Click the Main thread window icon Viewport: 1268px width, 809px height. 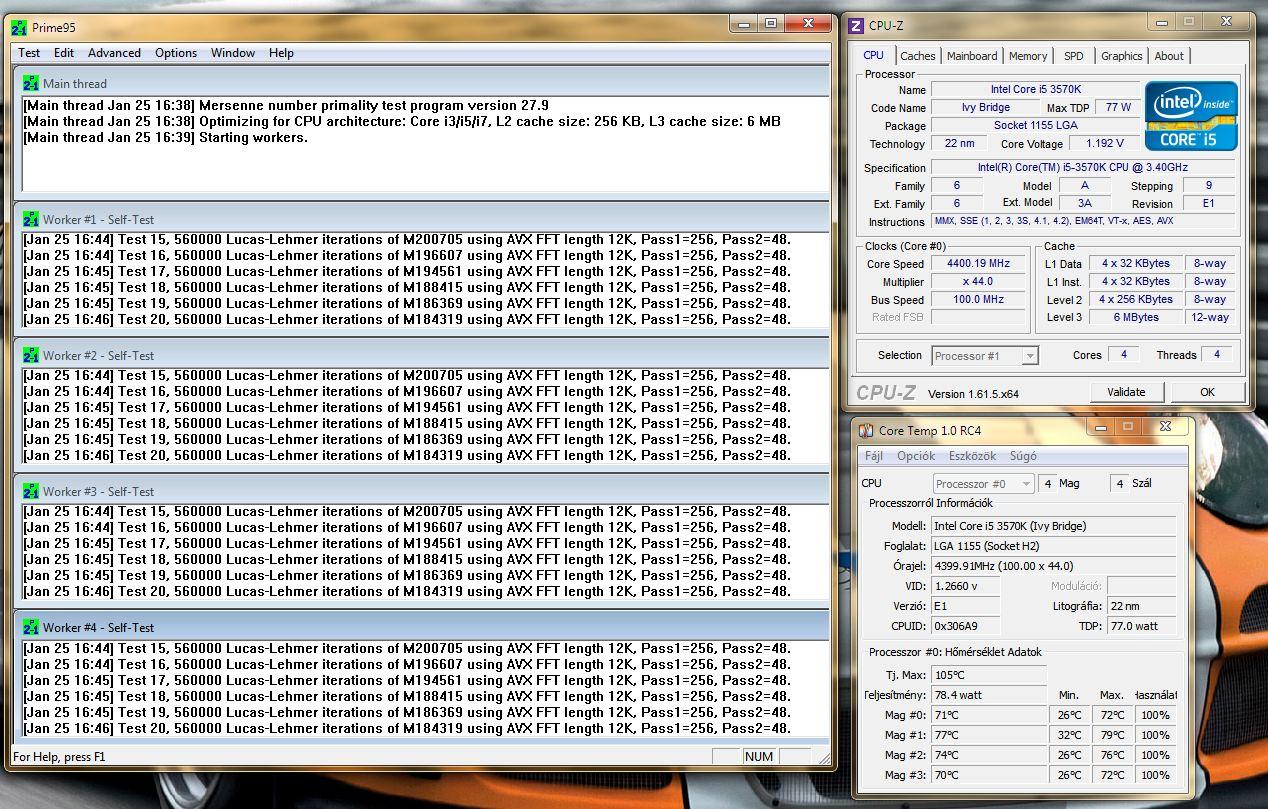(x=30, y=83)
